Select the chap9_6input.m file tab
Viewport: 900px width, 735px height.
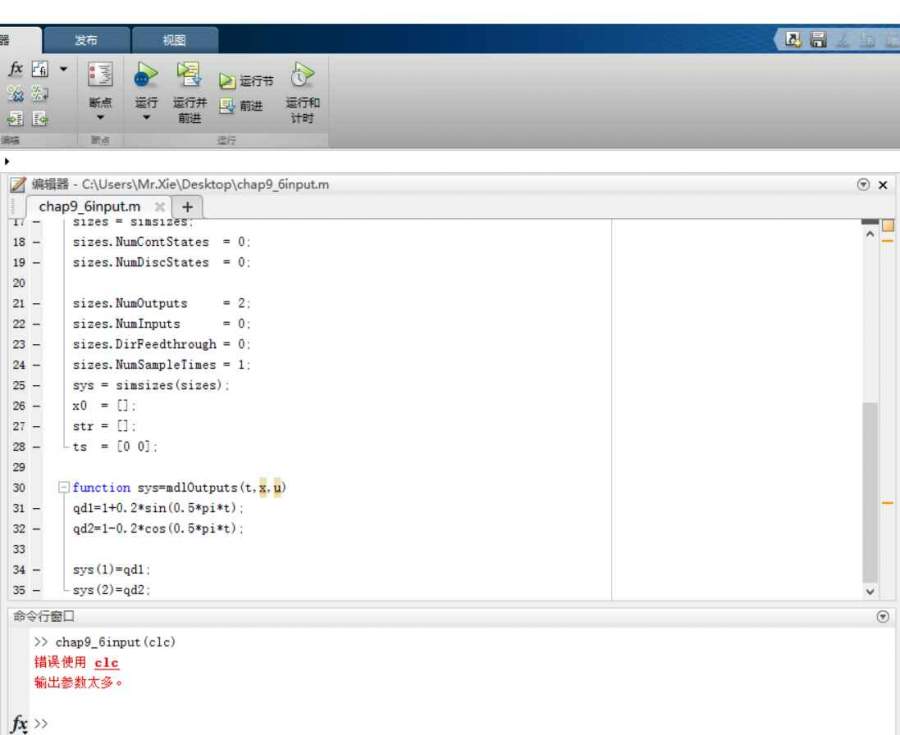click(90, 207)
